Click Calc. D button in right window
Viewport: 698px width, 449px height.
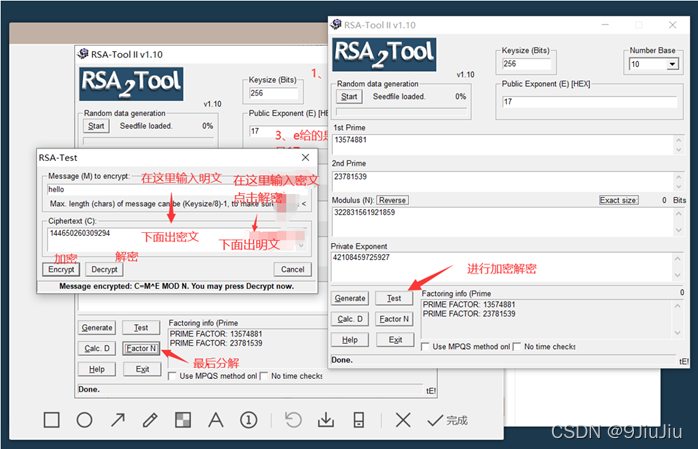[350, 319]
